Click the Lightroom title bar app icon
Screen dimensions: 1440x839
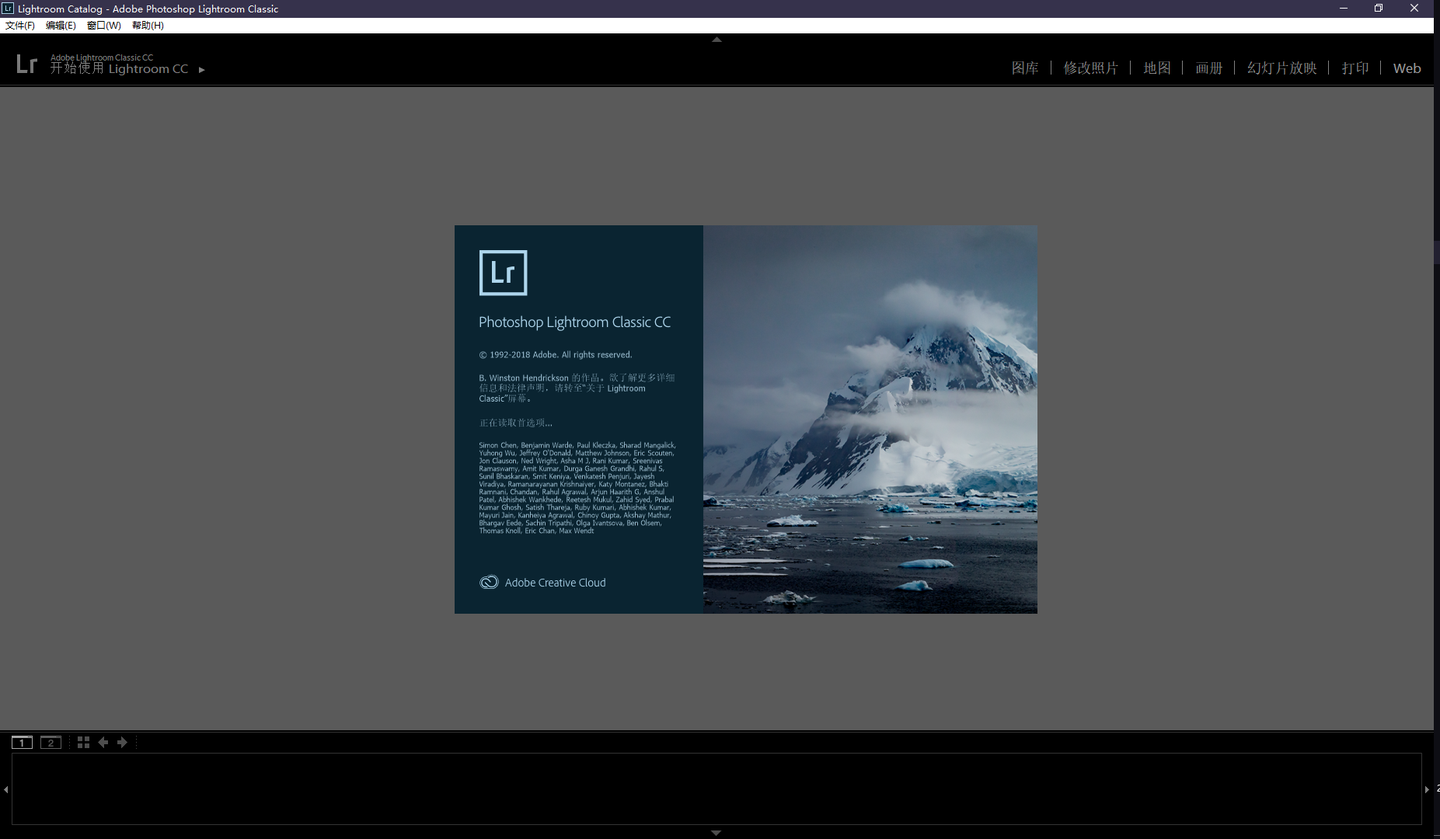click(x=8, y=8)
